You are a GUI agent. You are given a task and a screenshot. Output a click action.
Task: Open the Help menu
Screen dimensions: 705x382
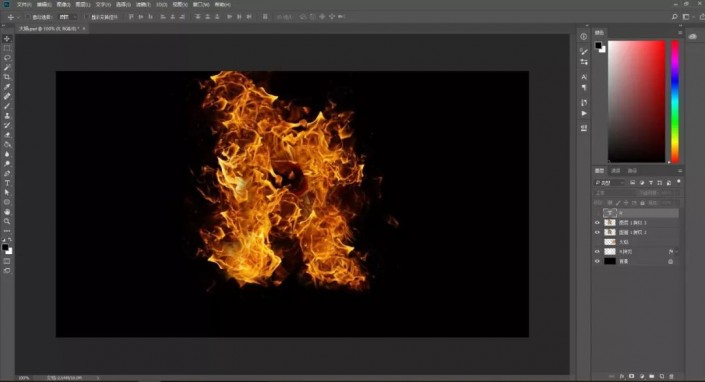click(x=223, y=4)
